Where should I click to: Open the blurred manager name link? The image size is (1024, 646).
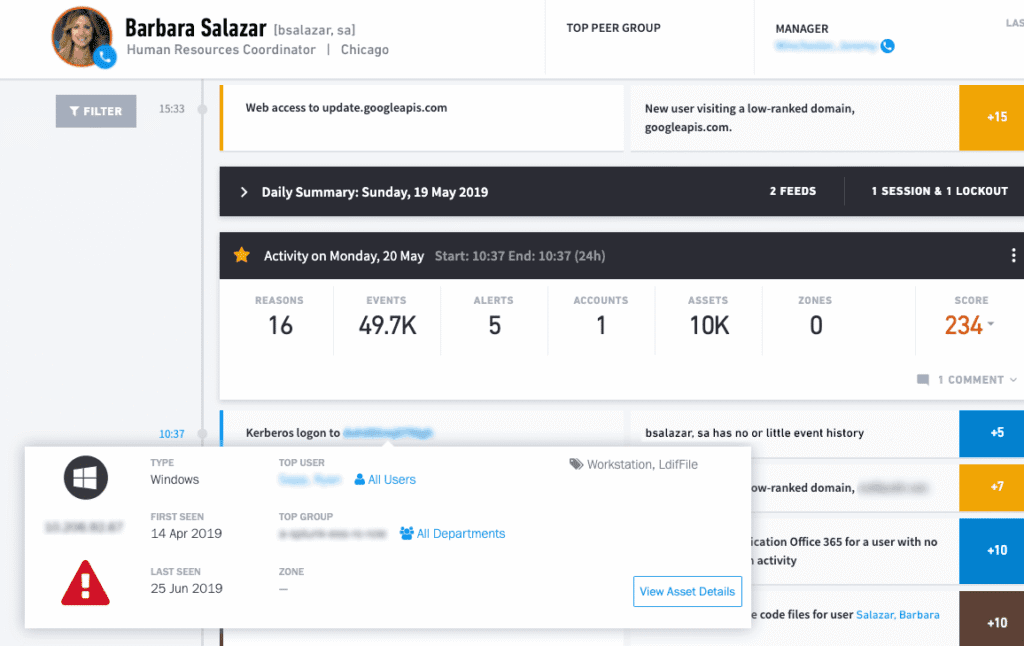click(x=825, y=46)
